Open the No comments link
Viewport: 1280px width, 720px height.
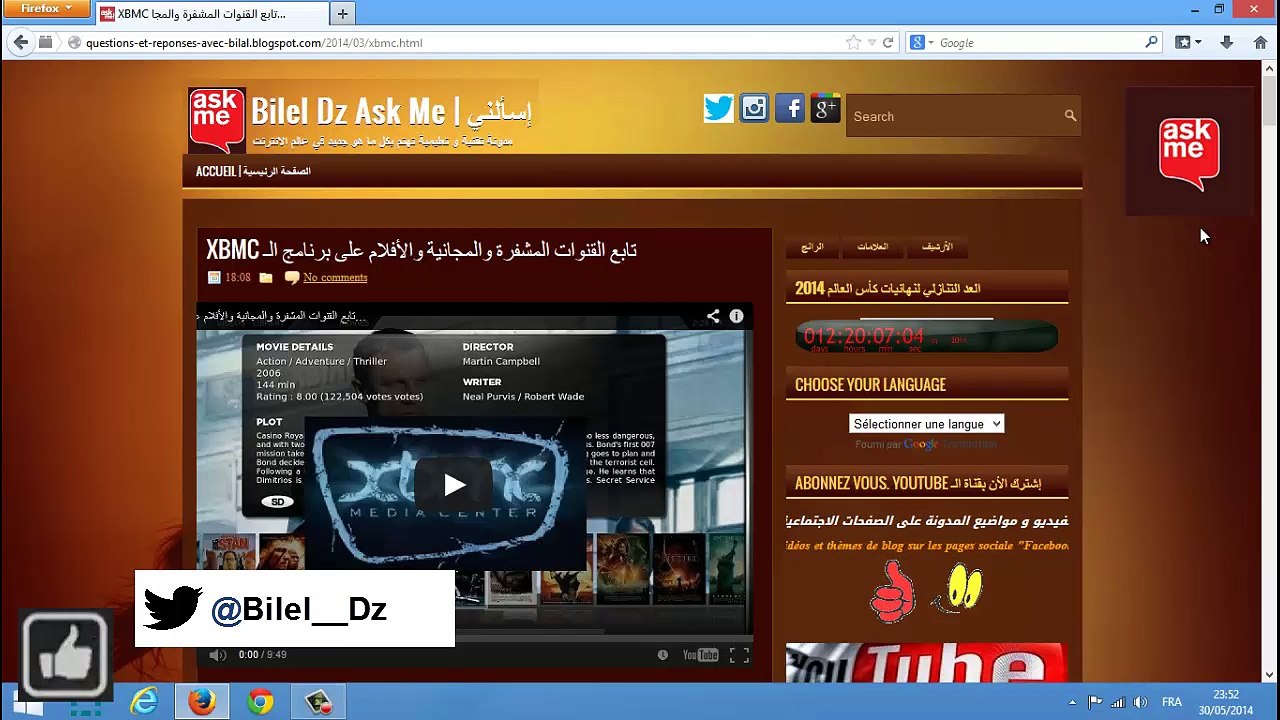point(335,277)
